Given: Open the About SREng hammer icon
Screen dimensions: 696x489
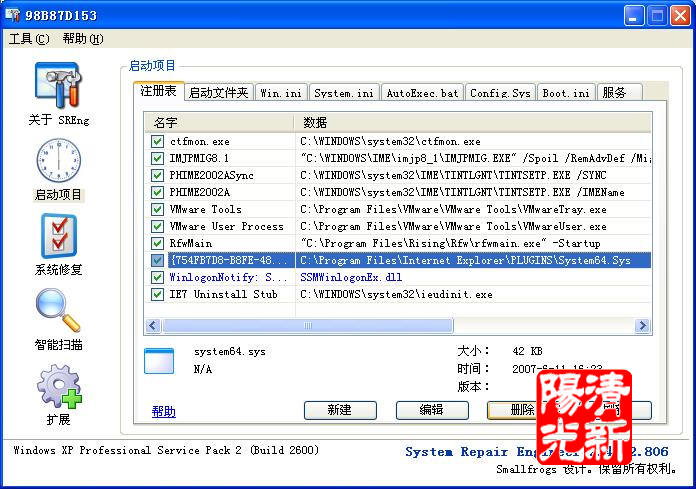Looking at the screenshot, I should click(59, 85).
